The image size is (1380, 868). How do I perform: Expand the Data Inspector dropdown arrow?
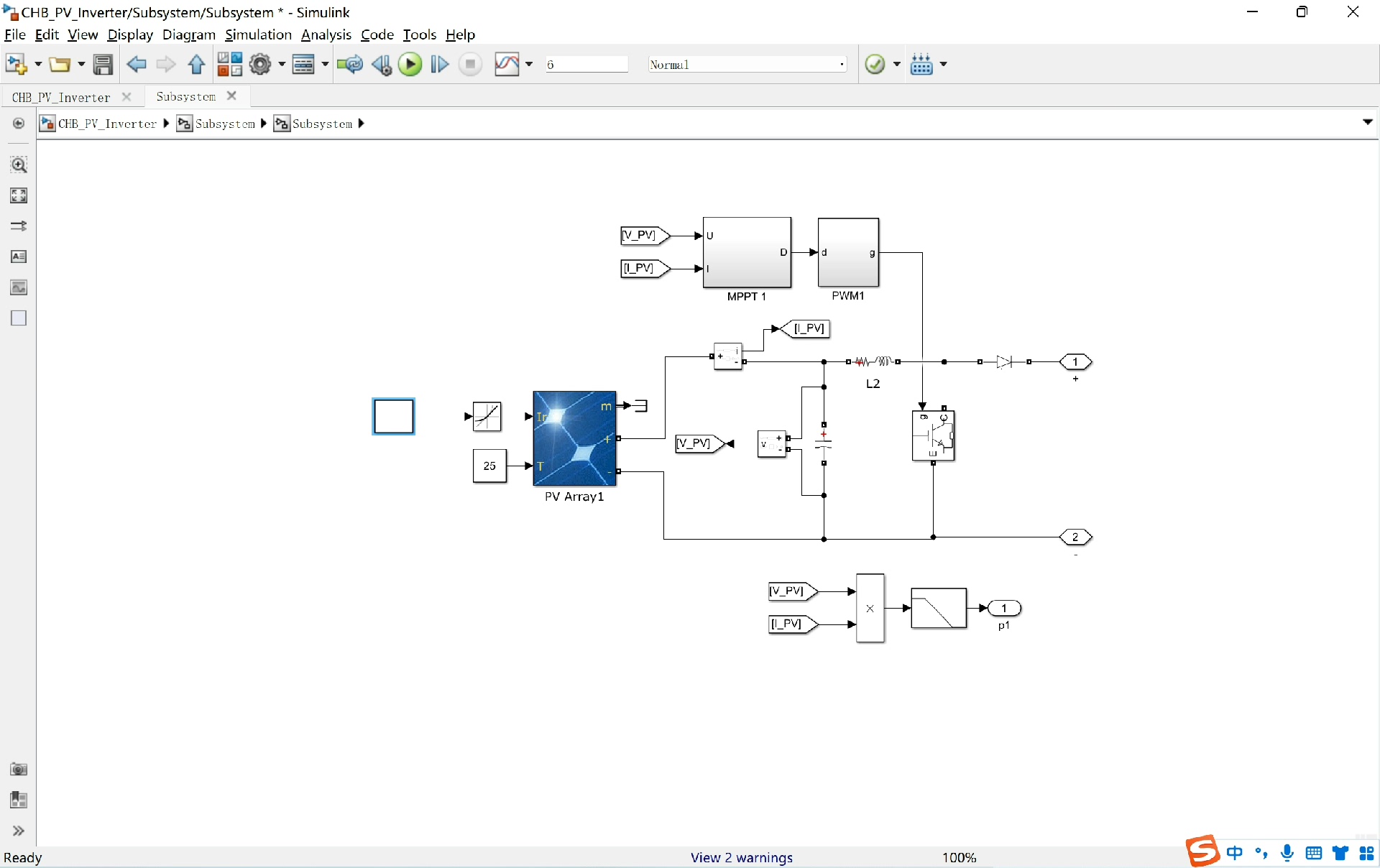[529, 65]
